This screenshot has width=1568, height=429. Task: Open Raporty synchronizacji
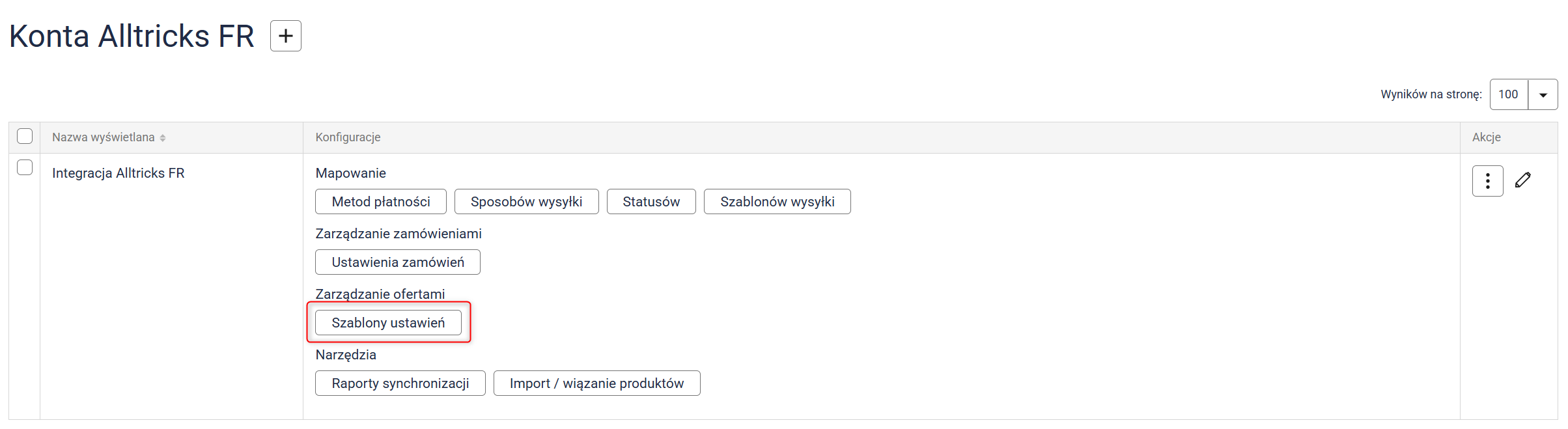(400, 383)
